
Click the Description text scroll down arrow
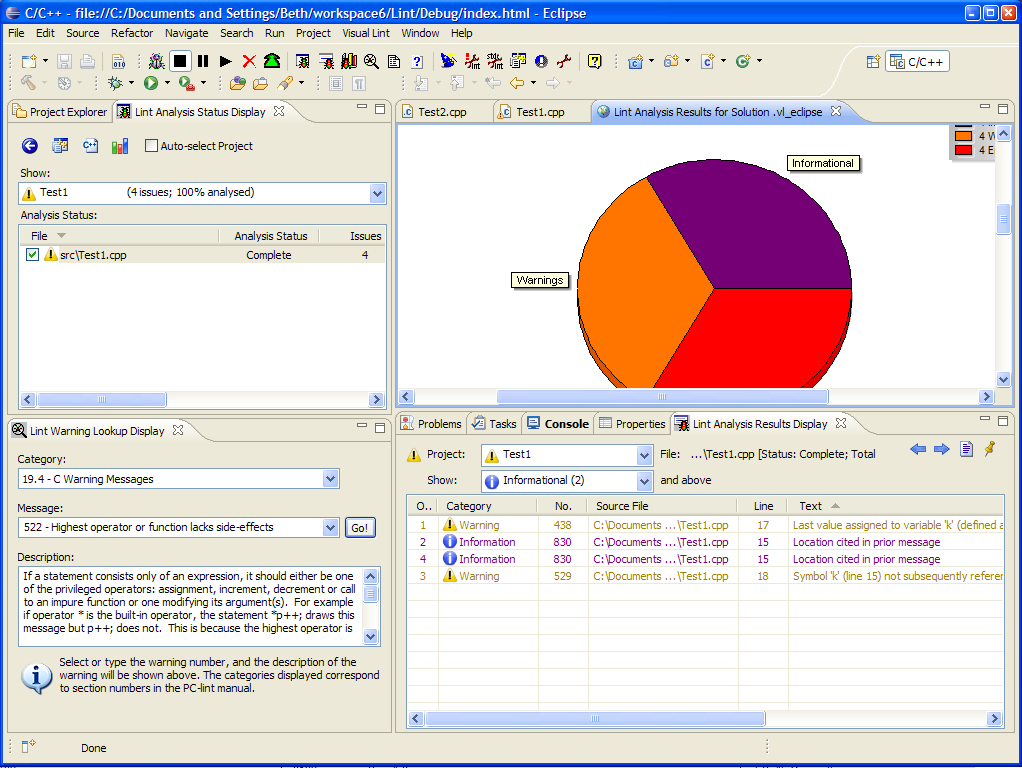coord(370,637)
